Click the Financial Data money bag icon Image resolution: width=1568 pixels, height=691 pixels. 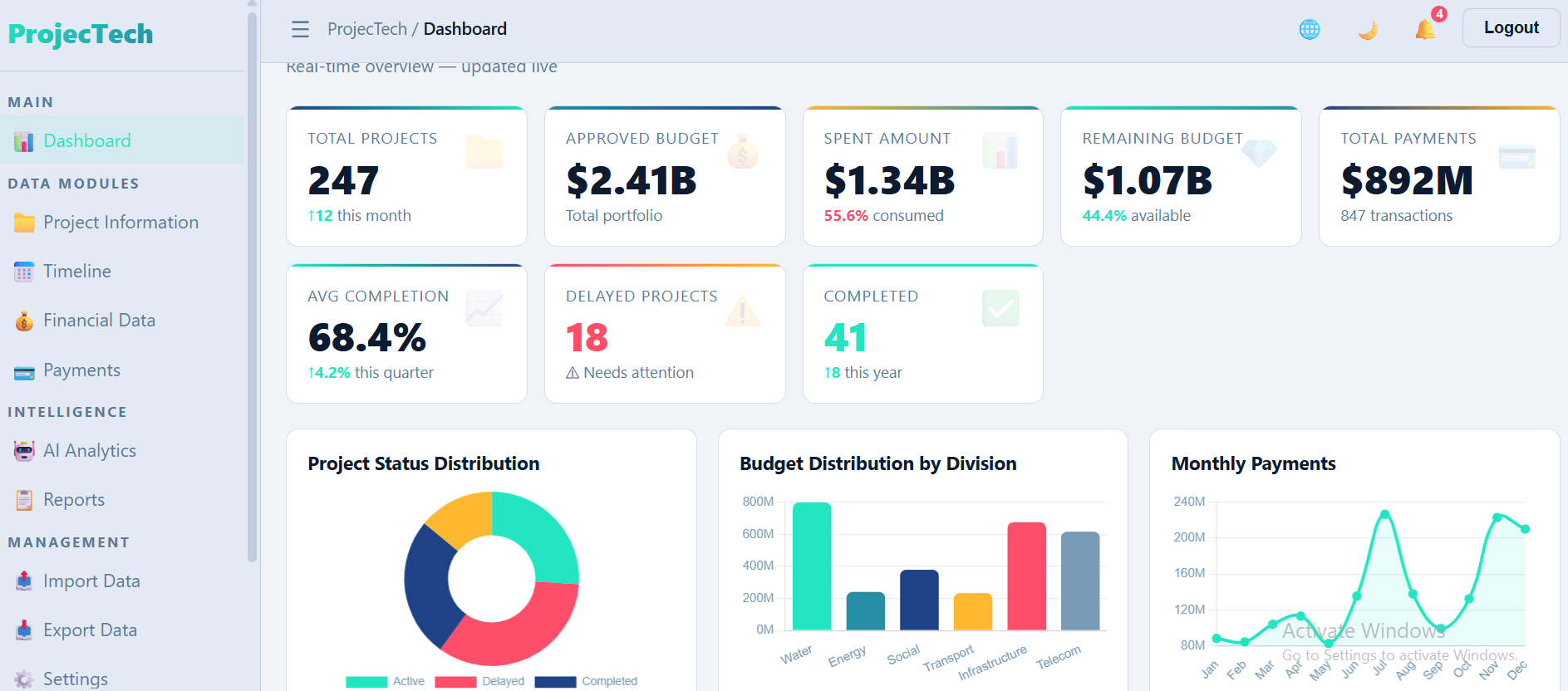pos(24,321)
